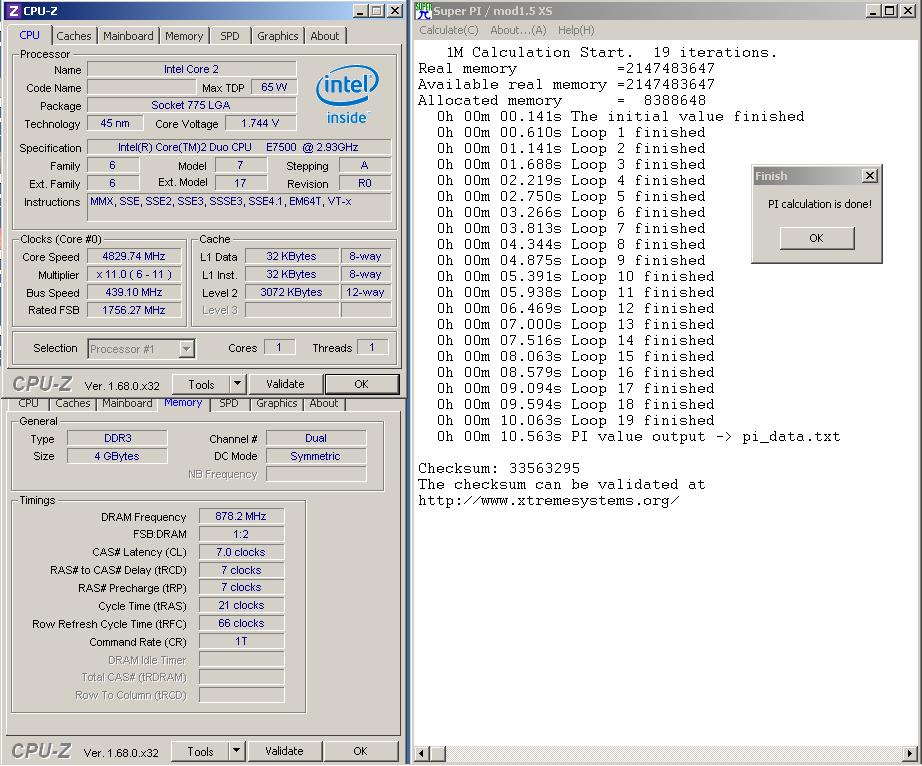Switch to Caches tab in lower CPU-Z
Viewport: 922px width, 766px height.
coord(73,403)
